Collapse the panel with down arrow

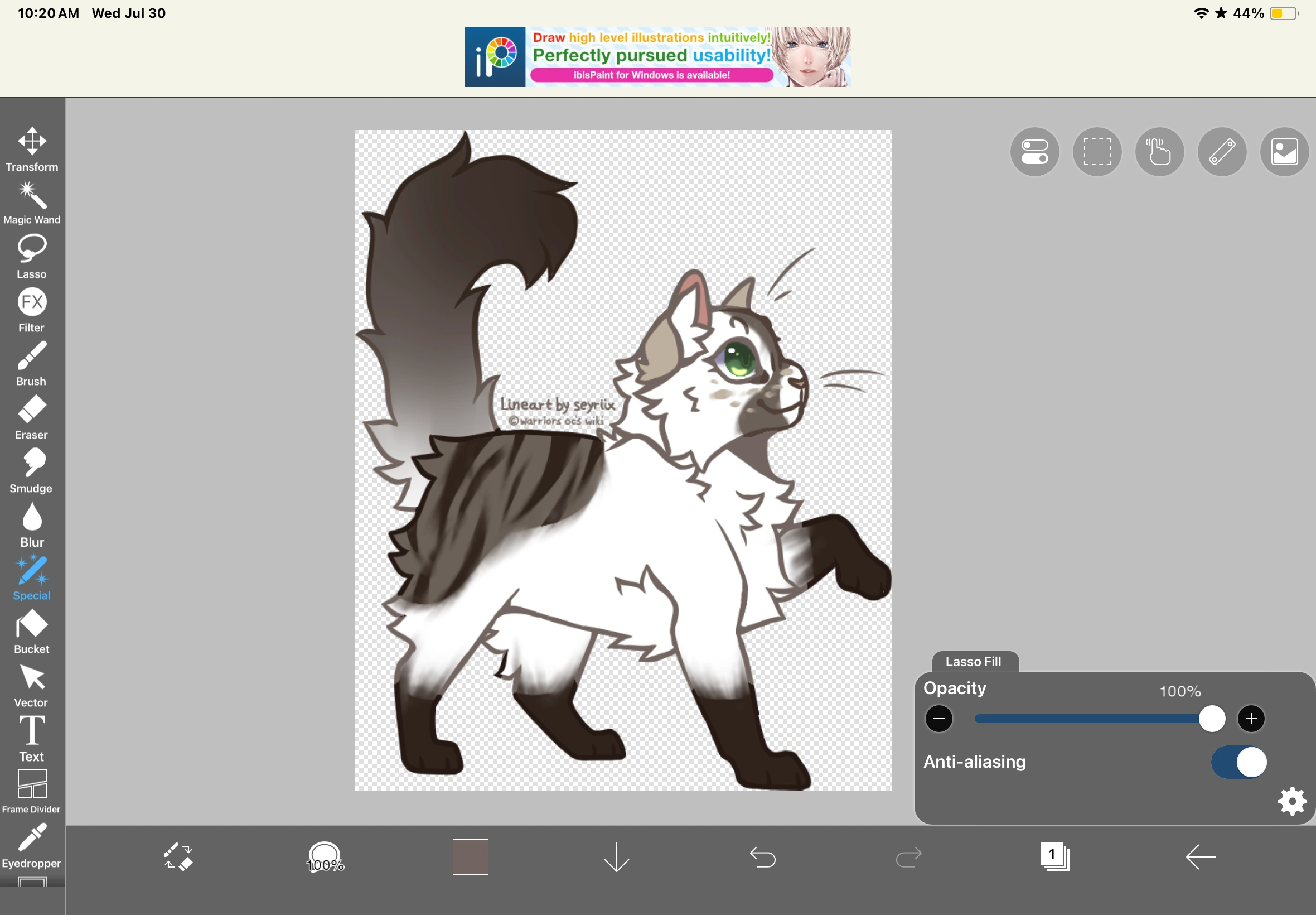tap(617, 857)
